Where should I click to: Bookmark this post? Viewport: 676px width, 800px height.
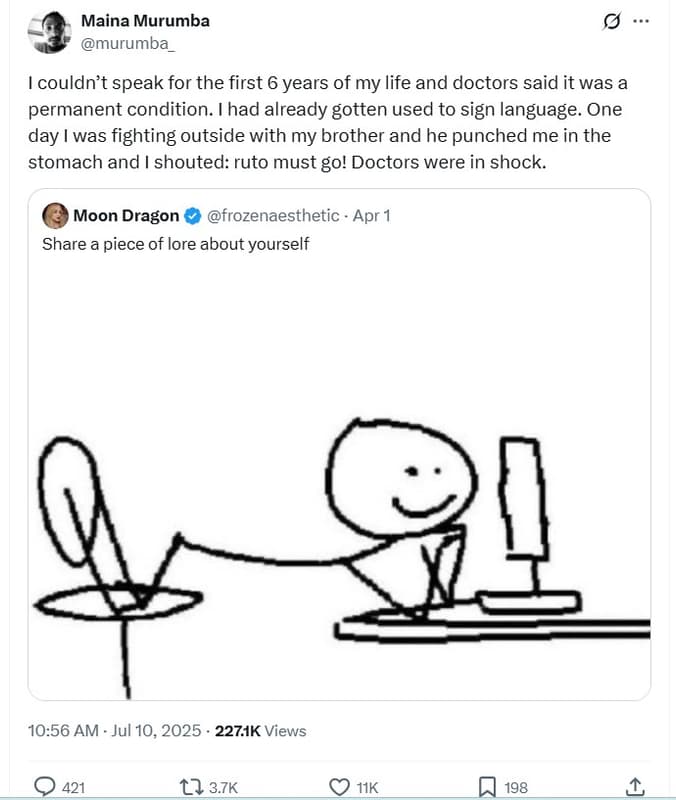487,787
